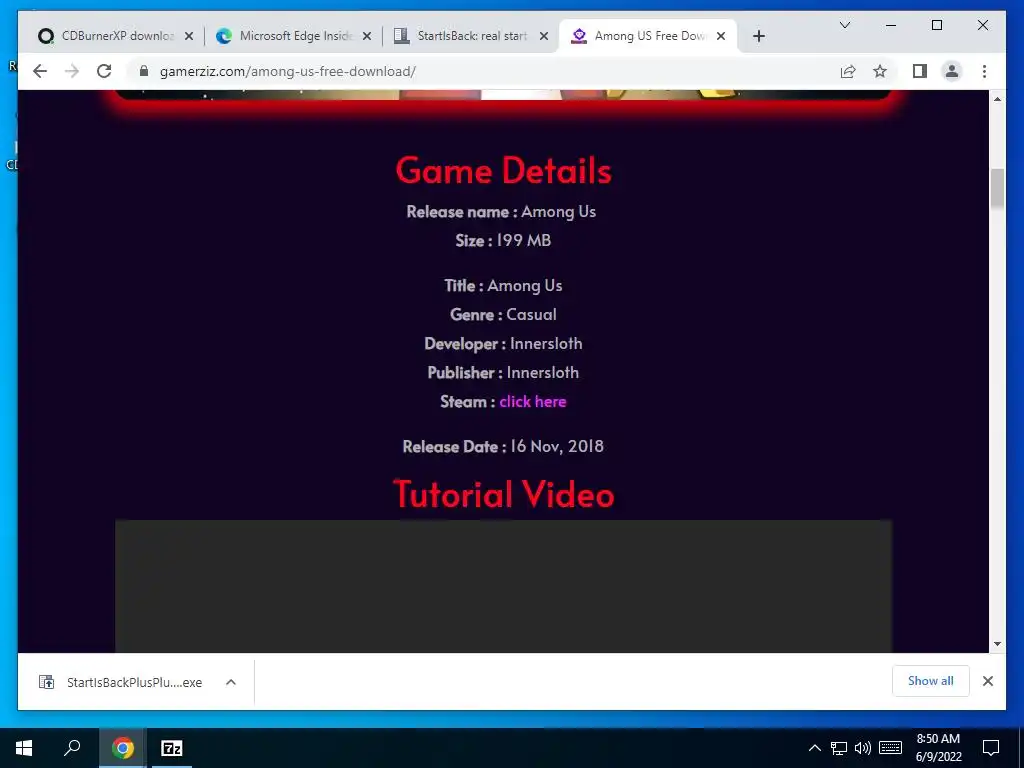This screenshot has width=1024, height=768.
Task: Open the tab search dropdown
Action: pyautogui.click(x=844, y=25)
